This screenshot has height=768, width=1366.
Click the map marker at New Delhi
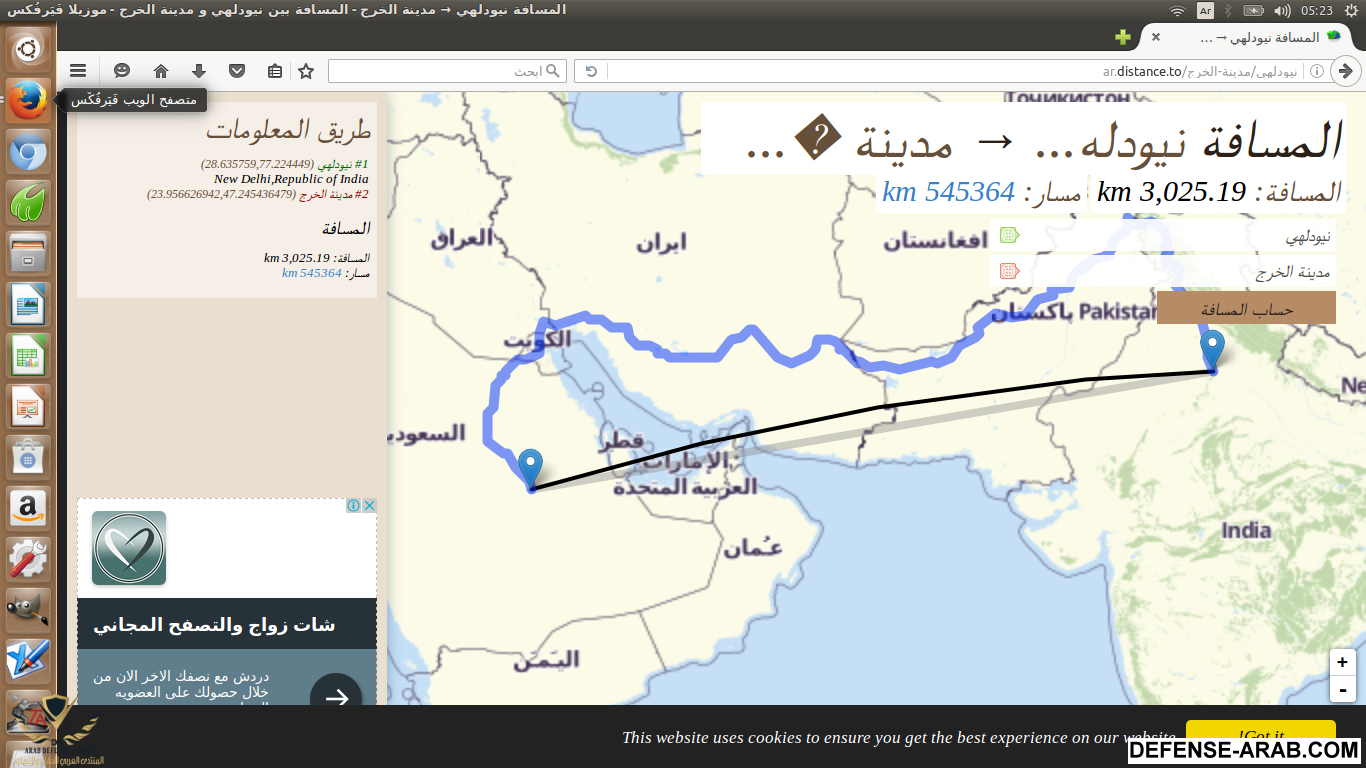tap(1212, 351)
